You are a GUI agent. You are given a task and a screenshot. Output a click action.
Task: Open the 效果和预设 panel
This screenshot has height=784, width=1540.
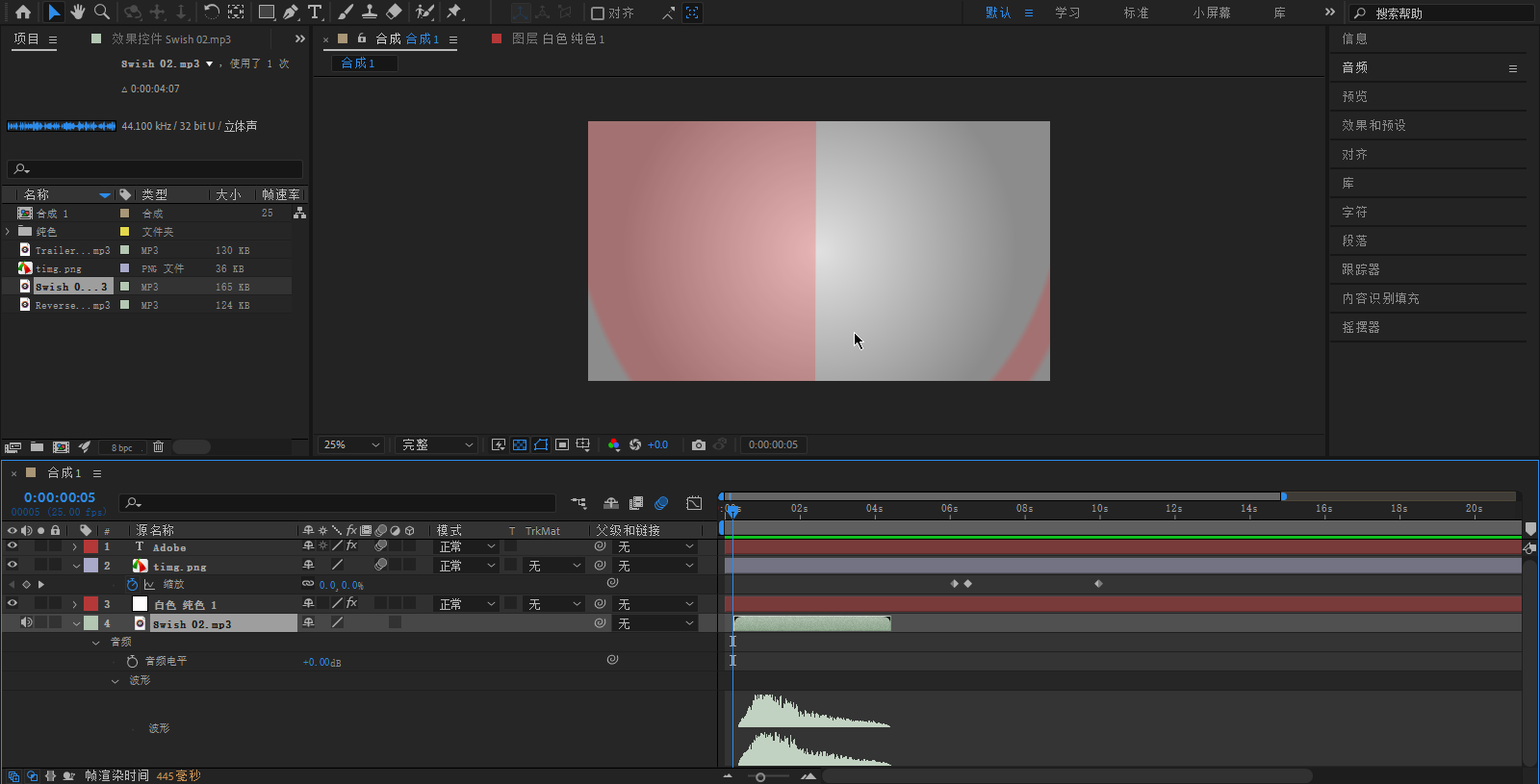click(x=1373, y=125)
